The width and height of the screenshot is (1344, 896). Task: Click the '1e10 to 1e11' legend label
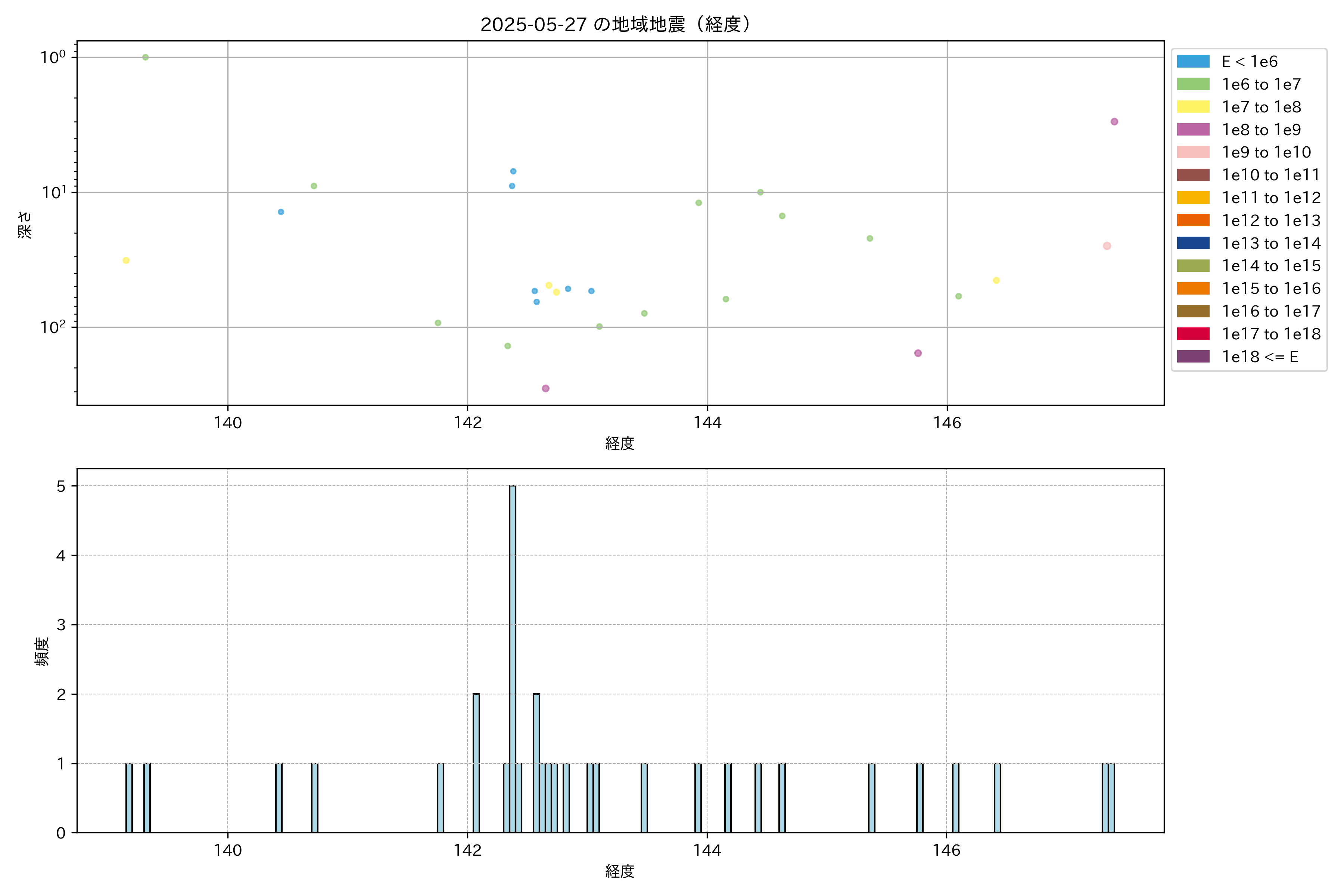1270,175
